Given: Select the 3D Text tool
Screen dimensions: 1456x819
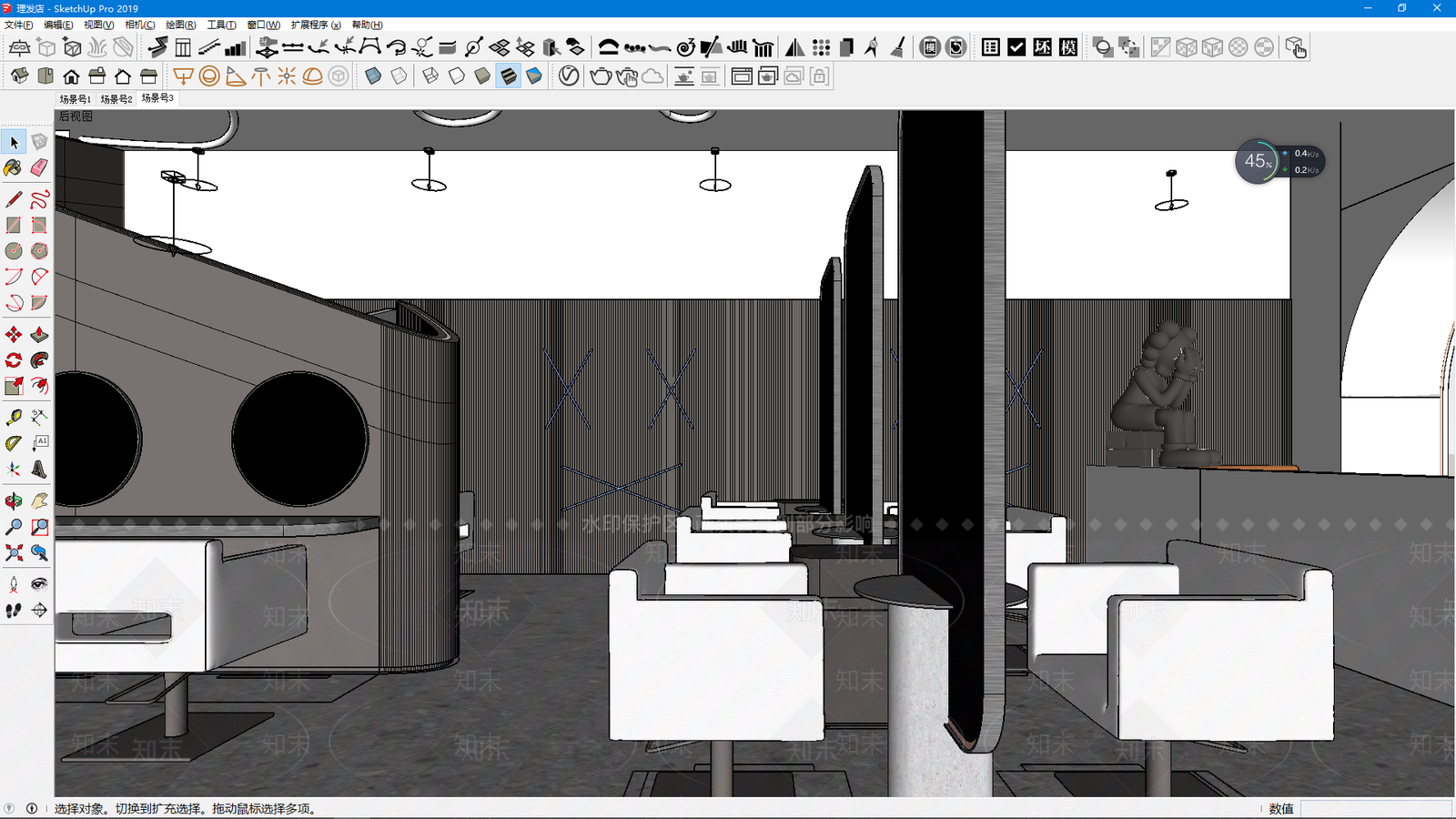Looking at the screenshot, I should coord(39,469).
